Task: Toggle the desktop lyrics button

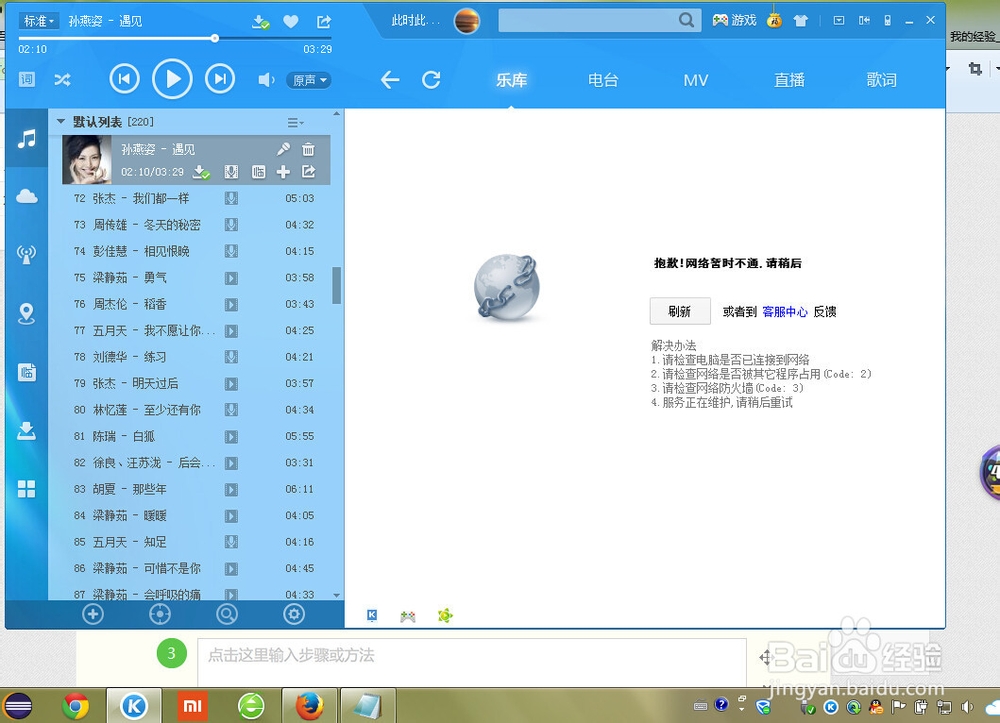Action: point(27,80)
